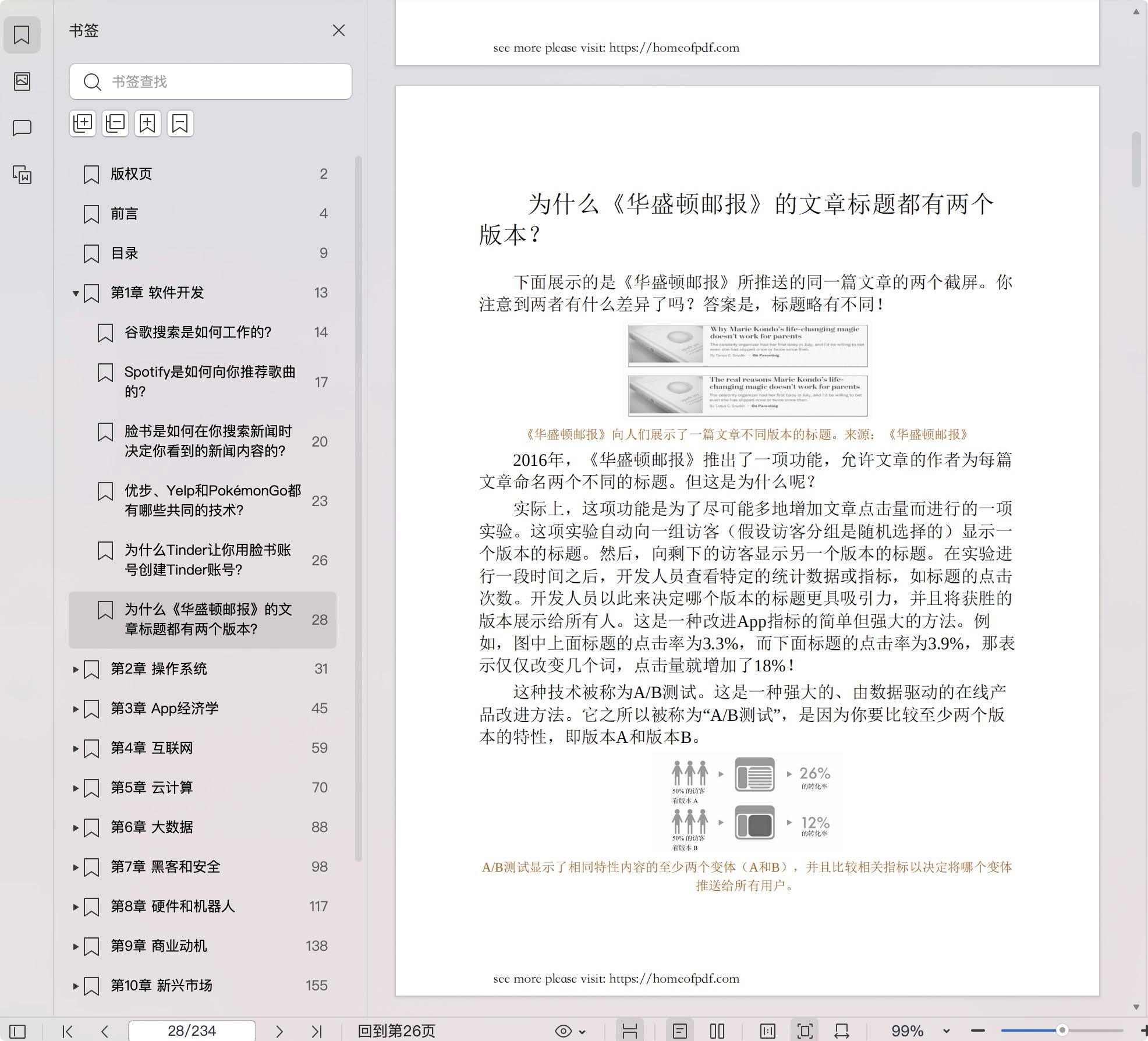Select 为什么《华盛顿邮报》 bookmark entry
Viewport: 1148px width, 1041px height.
point(203,619)
